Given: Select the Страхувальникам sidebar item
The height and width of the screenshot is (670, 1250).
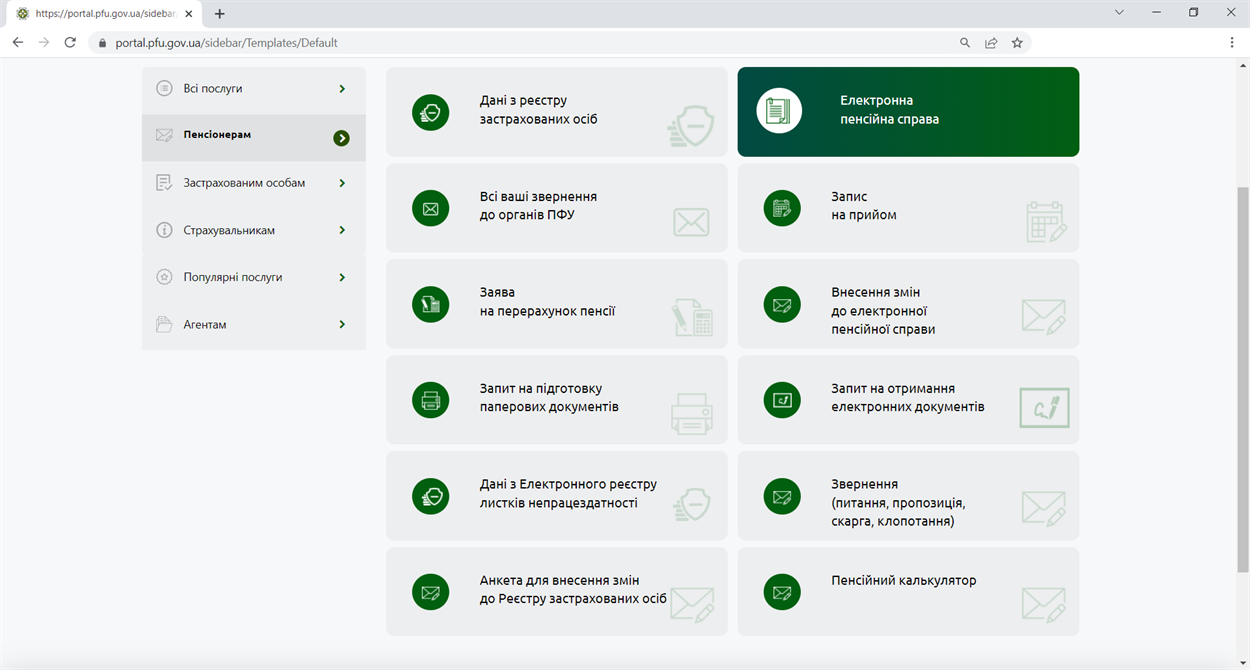Looking at the screenshot, I should click(254, 231).
